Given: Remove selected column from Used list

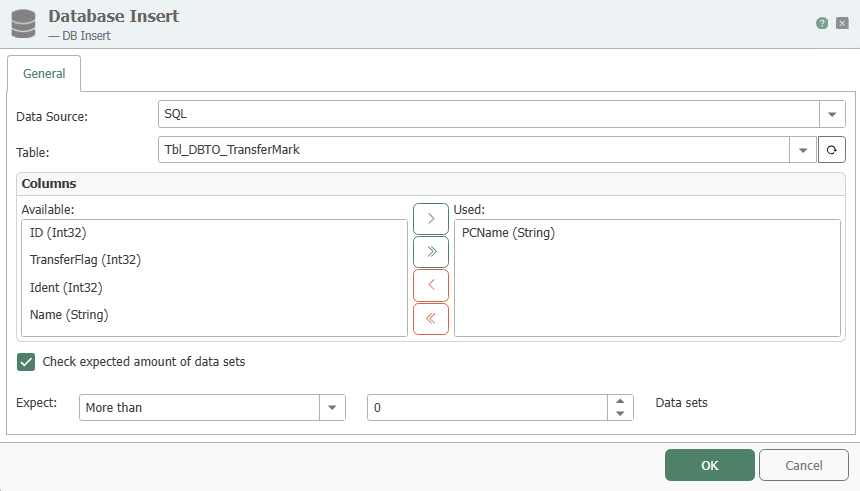Looking at the screenshot, I should [431, 285].
